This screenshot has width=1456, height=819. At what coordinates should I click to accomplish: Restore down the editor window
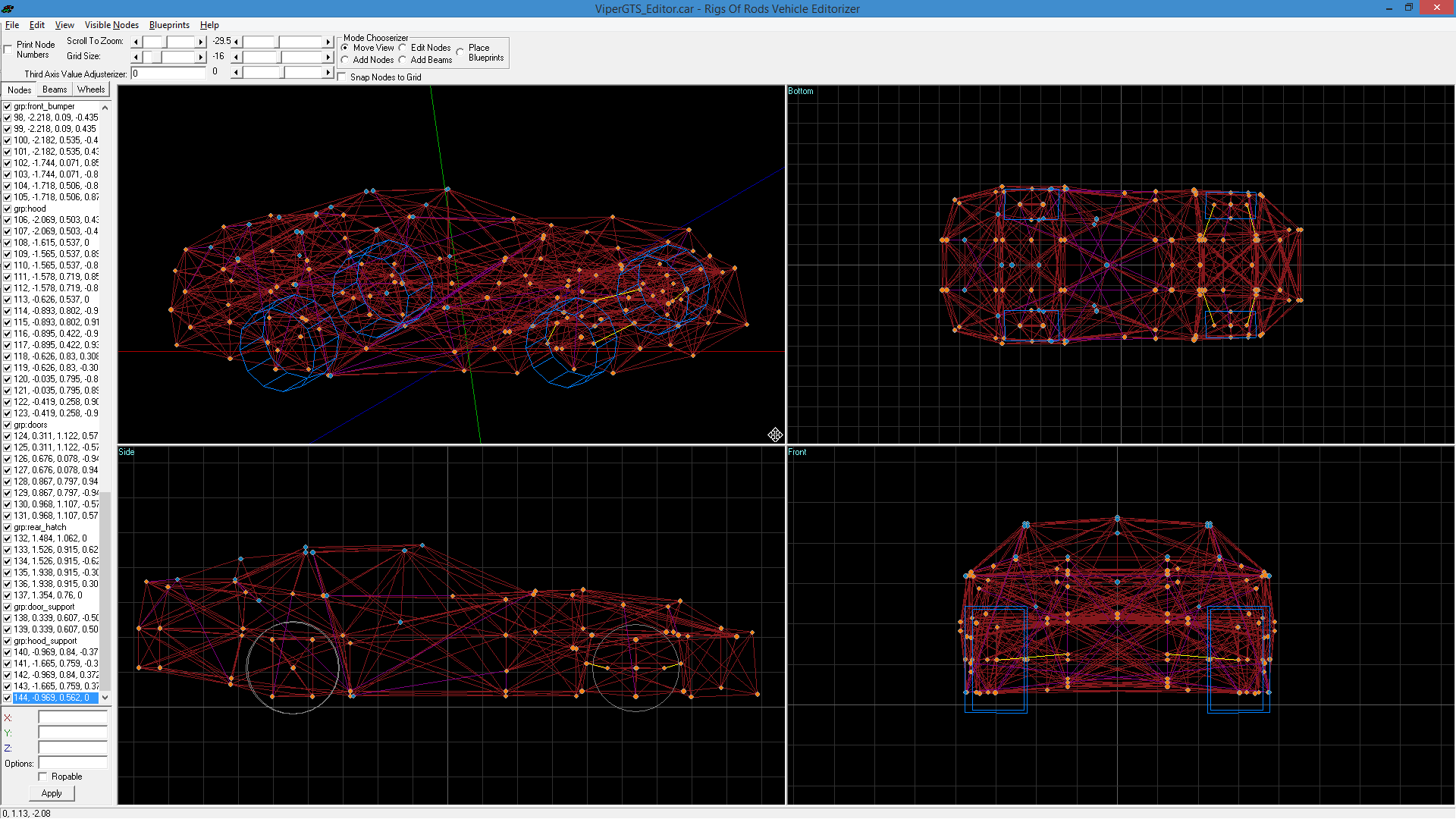click(1408, 8)
